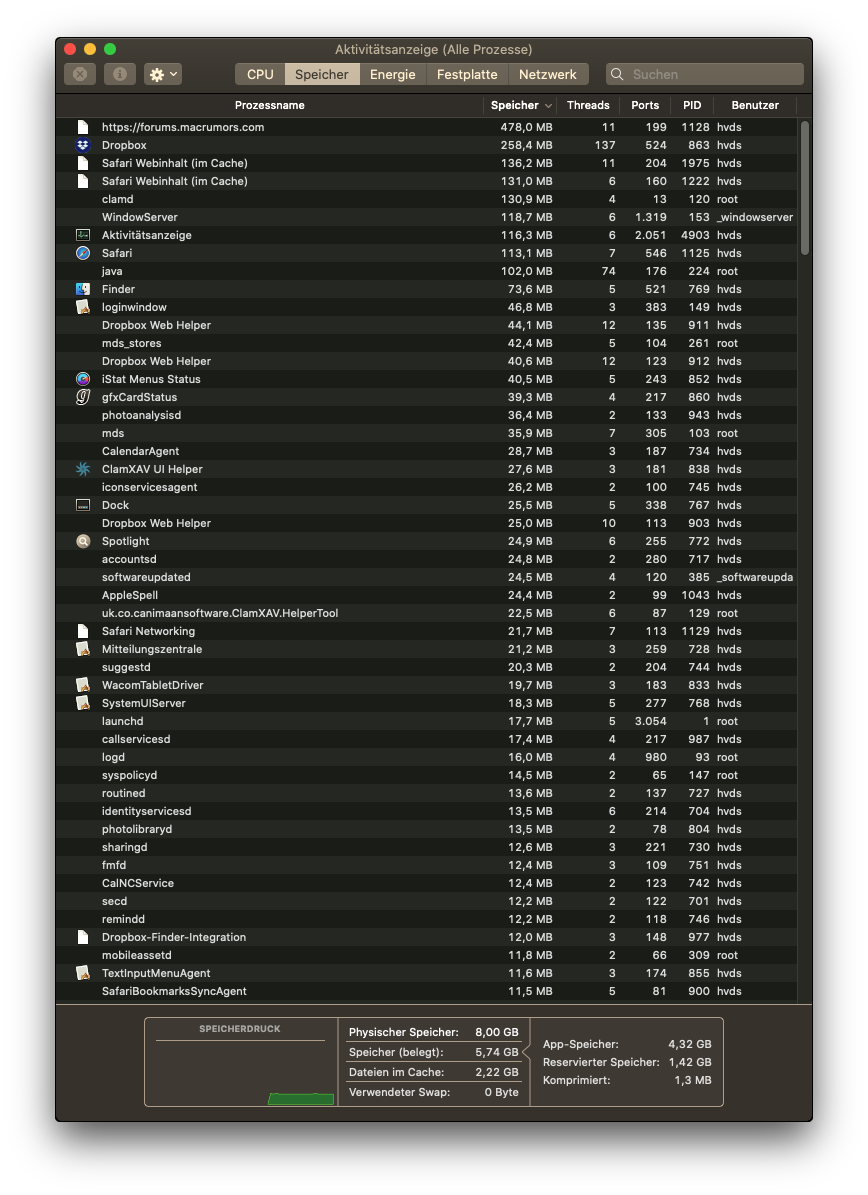Select uk.co.canimaansoftware.ClamXAV.HelperTool row
This screenshot has width=868, height=1195.
tap(427, 614)
